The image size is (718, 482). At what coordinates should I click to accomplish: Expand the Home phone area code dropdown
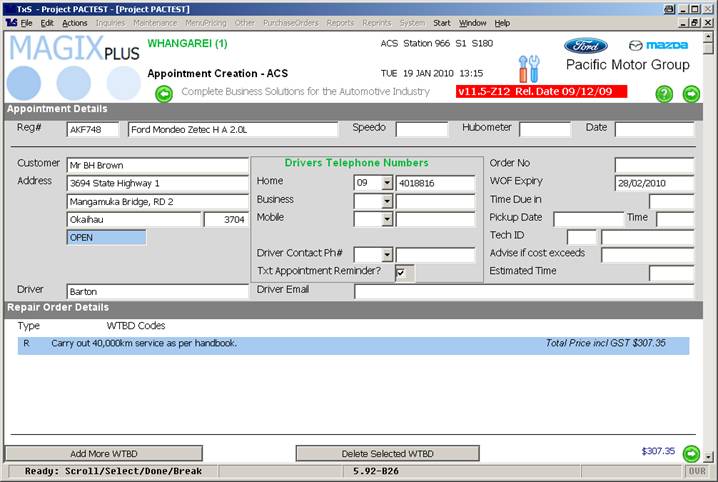387,183
